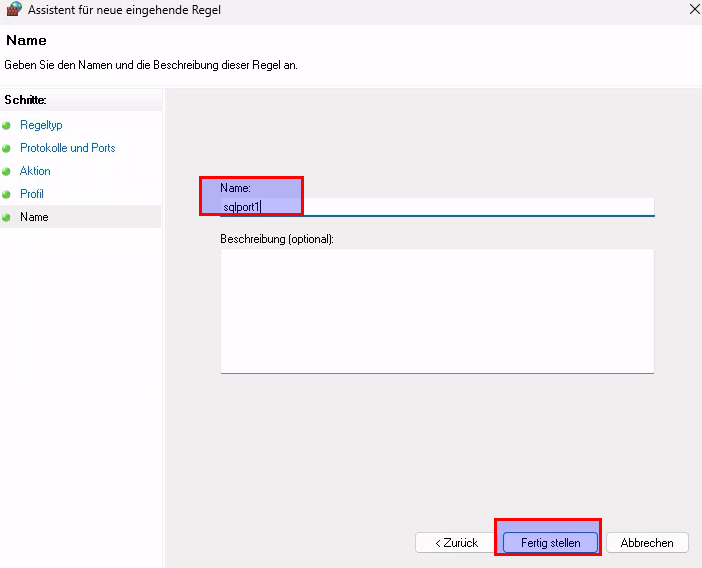Click the green bullet beside Aktion
This screenshot has height=568, width=702.
click(7, 172)
